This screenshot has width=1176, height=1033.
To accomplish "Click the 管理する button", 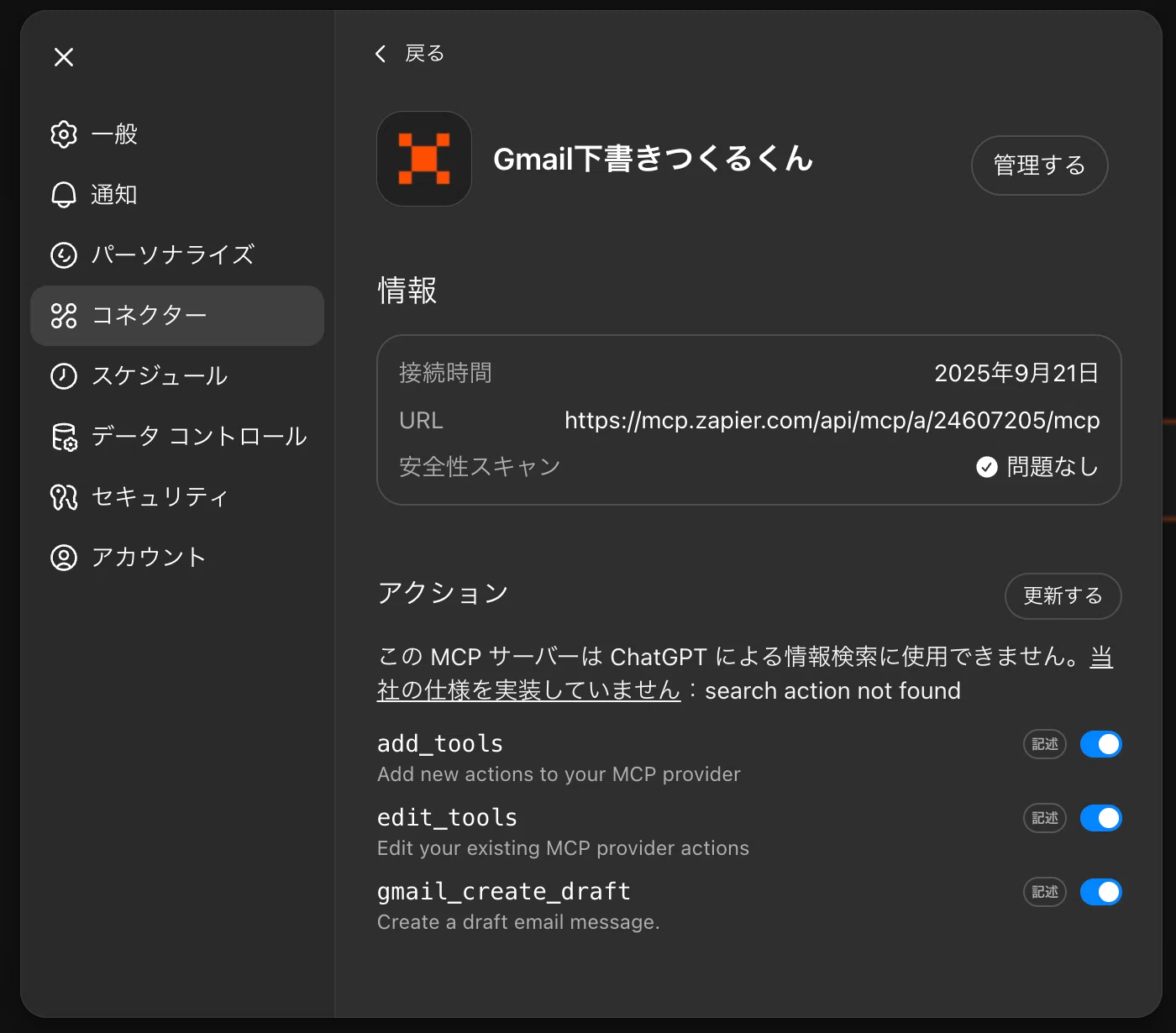I will (x=1039, y=165).
